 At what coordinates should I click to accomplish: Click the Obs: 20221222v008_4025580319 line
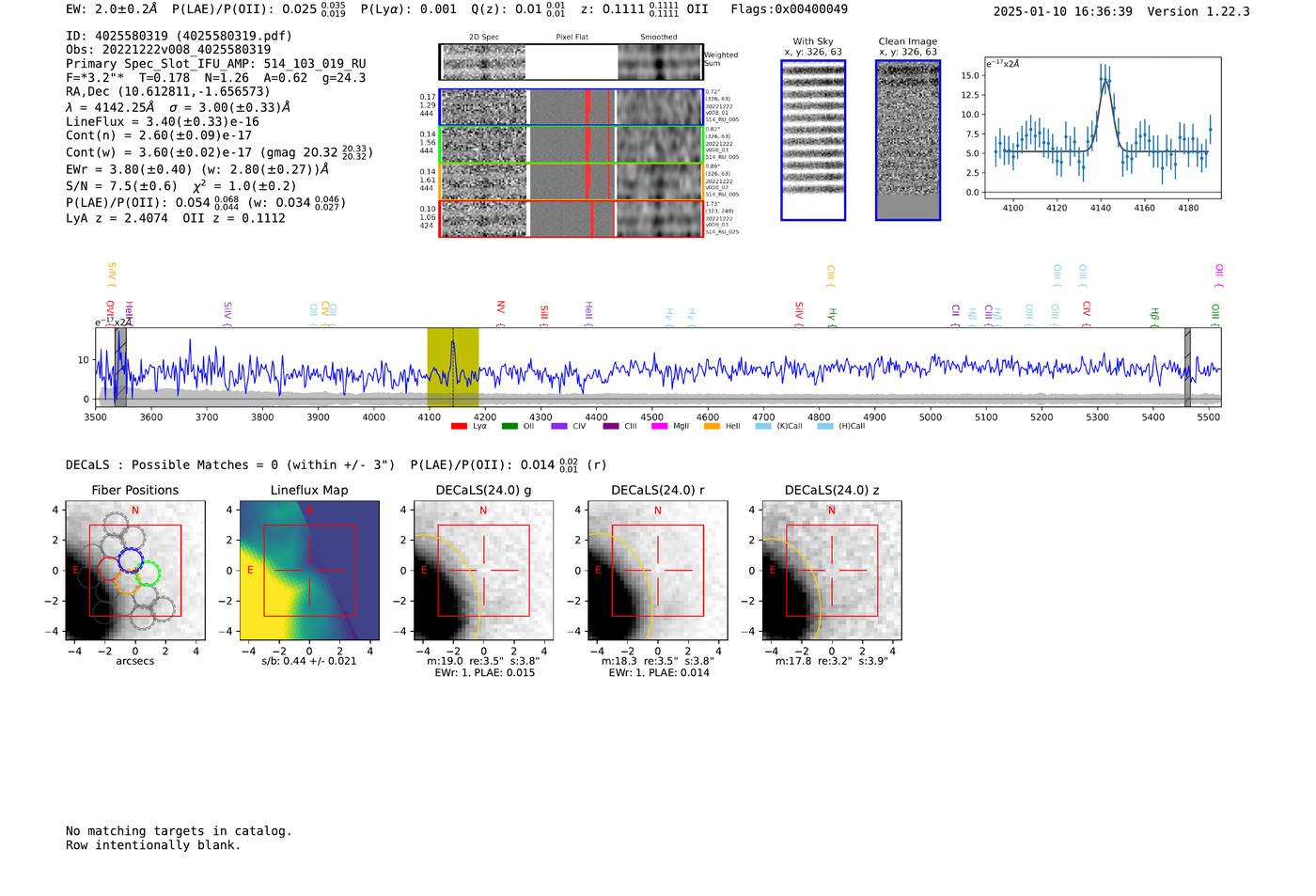coord(168,49)
